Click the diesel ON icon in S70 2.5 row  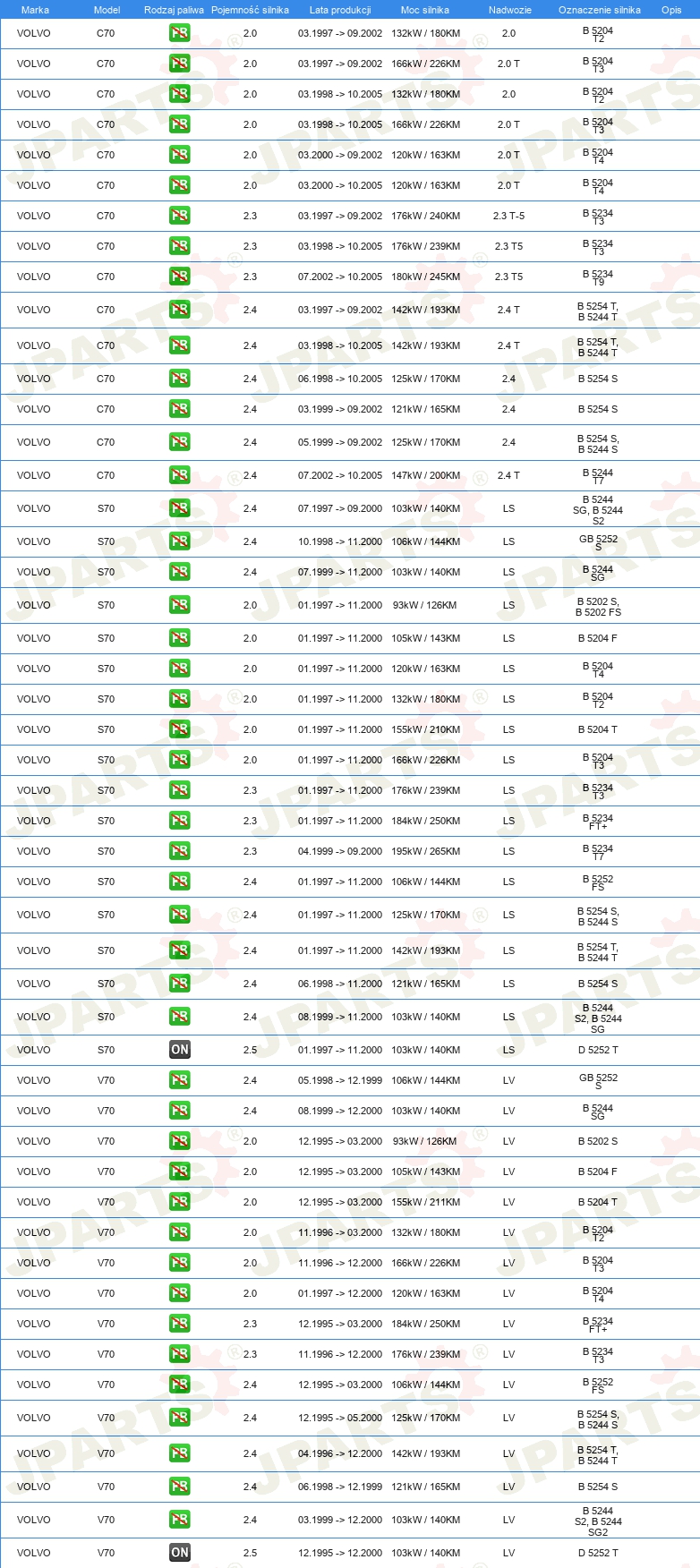(x=180, y=1050)
